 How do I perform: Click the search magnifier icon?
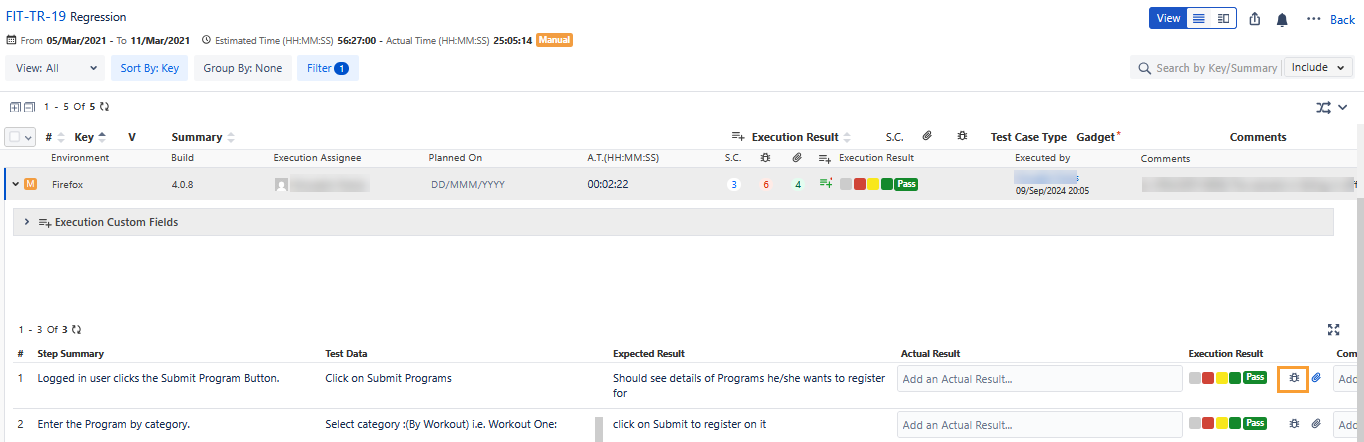pos(1145,68)
